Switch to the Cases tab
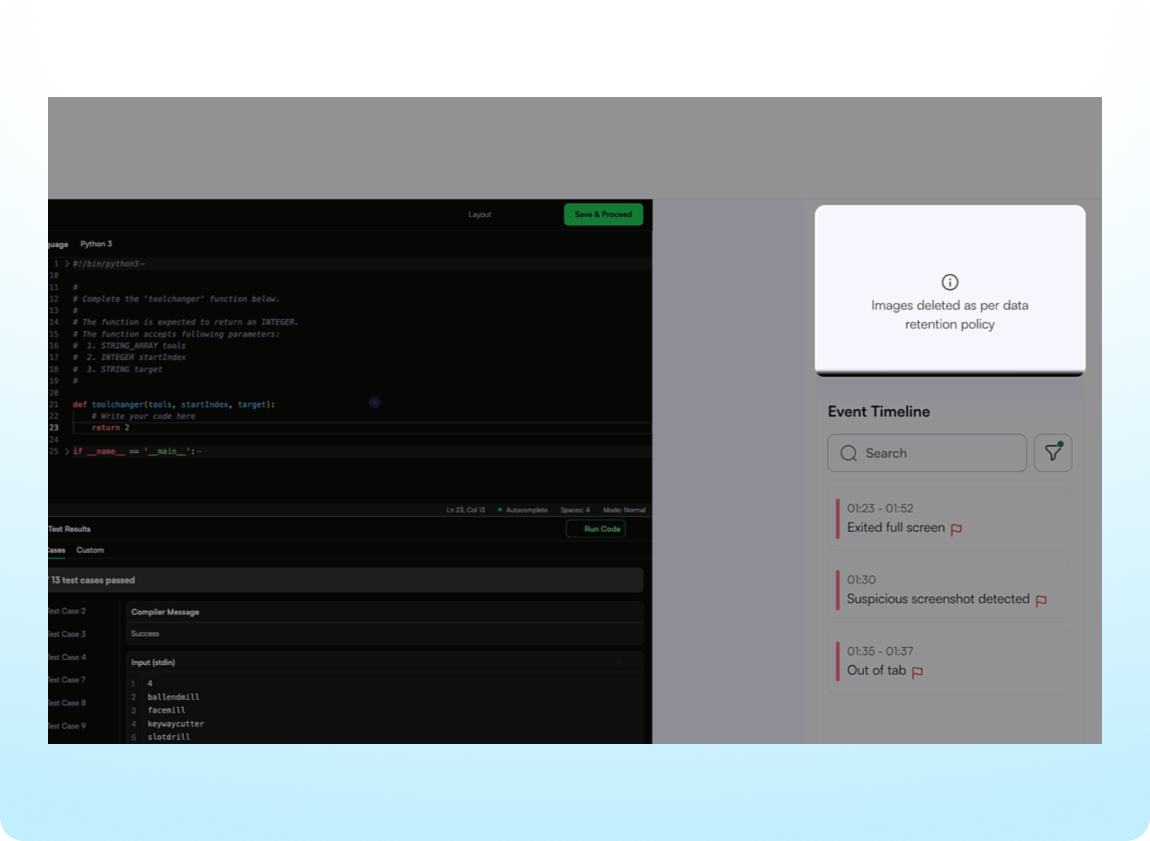Screen dimensions: 1150x841 point(56,550)
